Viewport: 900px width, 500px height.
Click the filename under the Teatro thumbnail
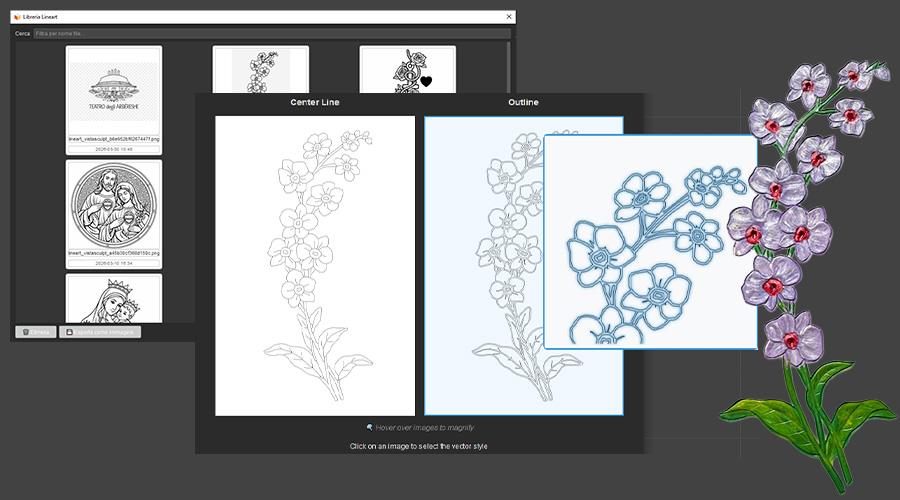(x=113, y=139)
